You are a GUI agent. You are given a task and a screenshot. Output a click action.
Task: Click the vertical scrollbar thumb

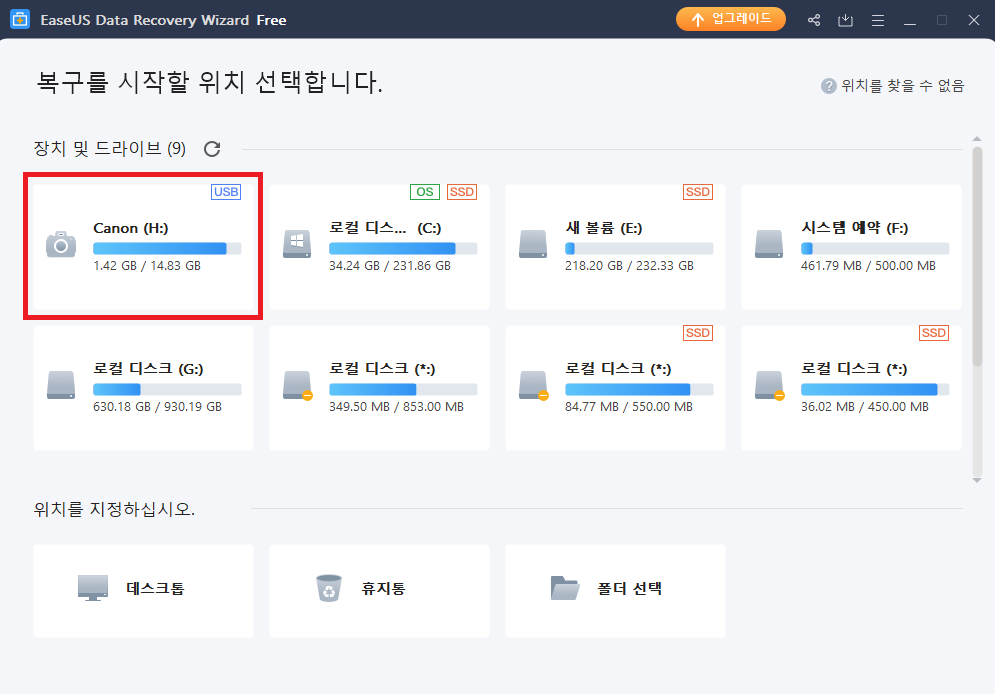(x=977, y=257)
